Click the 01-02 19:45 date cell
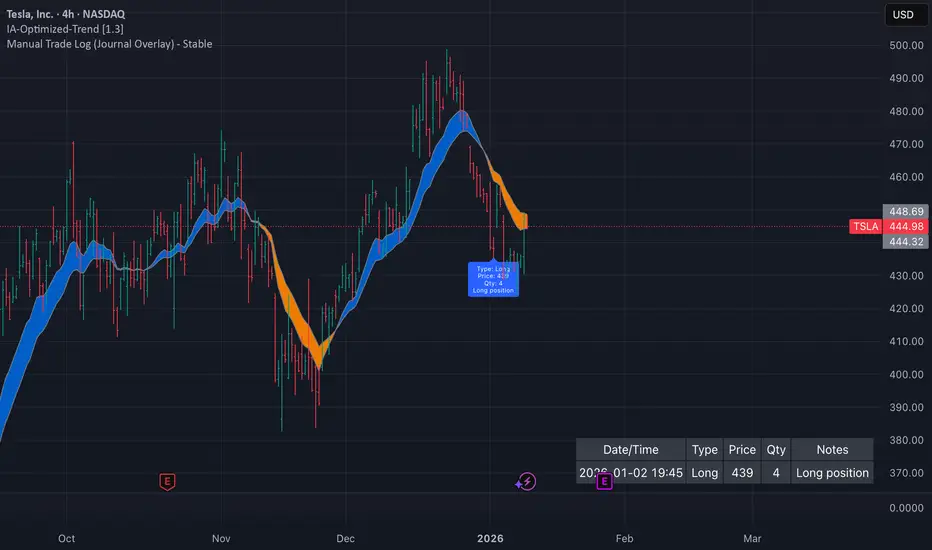This screenshot has width=932, height=550. 631,473
